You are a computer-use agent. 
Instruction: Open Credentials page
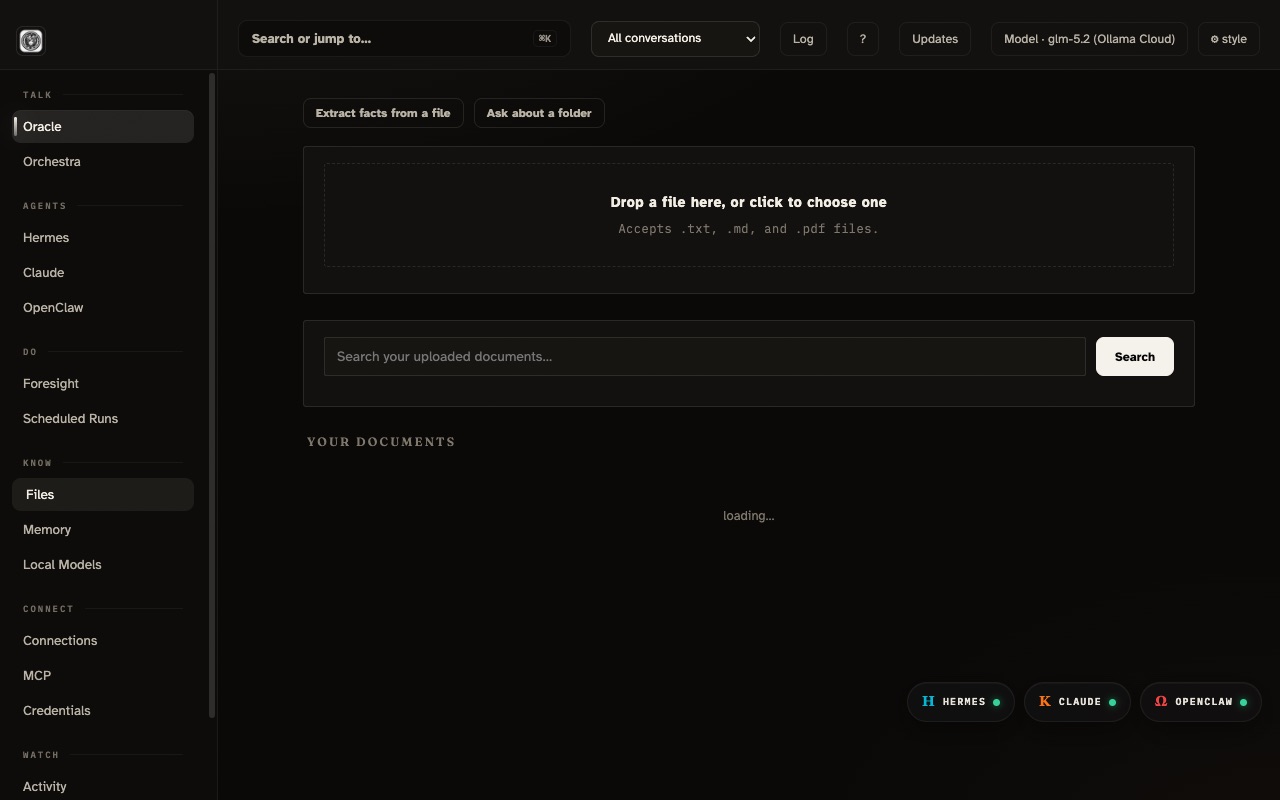tap(103, 711)
